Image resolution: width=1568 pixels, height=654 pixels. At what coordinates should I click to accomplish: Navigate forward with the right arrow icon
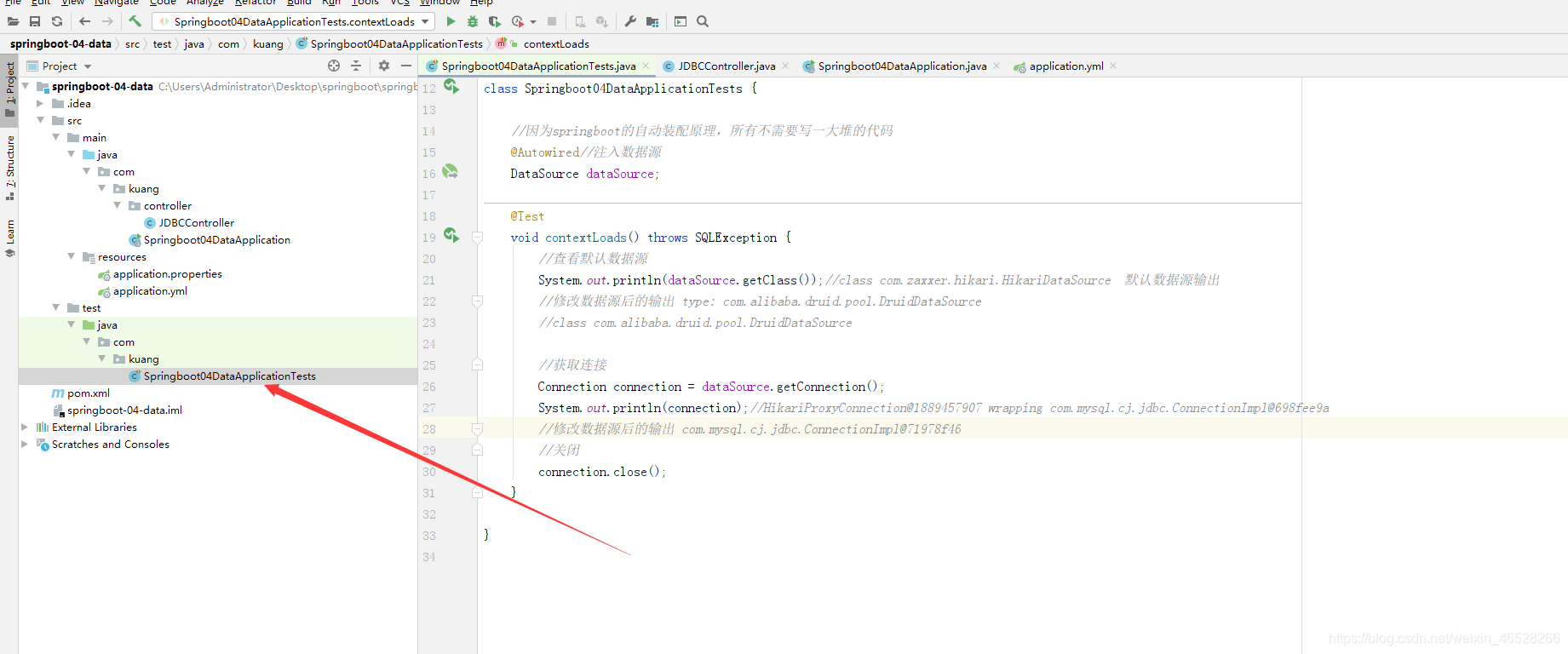tap(107, 21)
